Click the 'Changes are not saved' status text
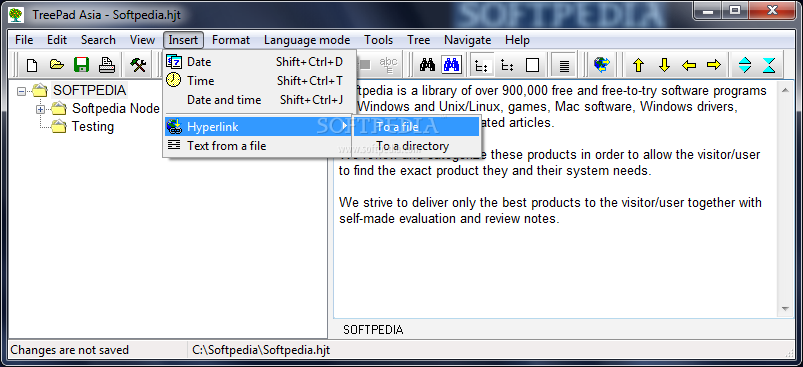Viewport: 803px width, 367px height. click(x=70, y=350)
